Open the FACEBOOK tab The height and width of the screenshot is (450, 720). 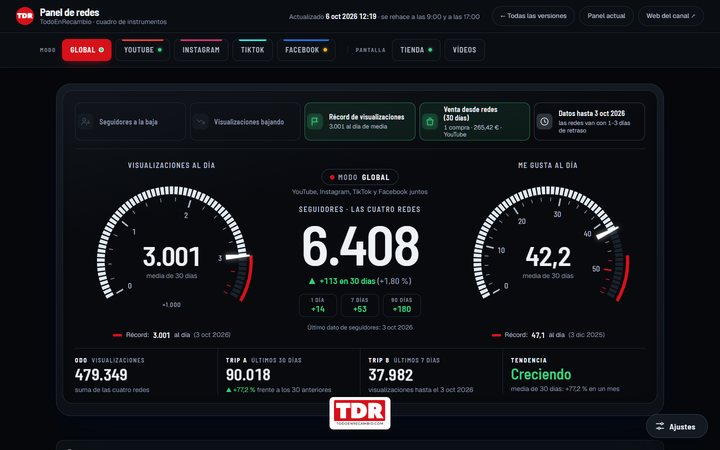pyautogui.click(x=306, y=50)
